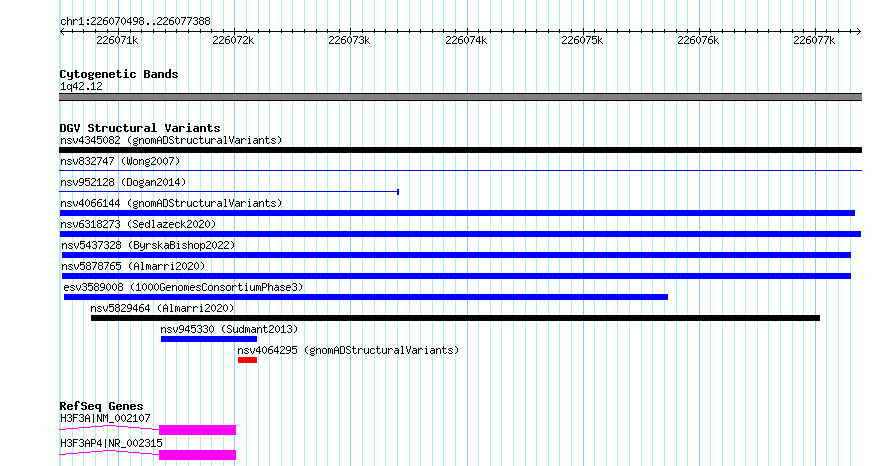Open nsv5878765 (Almarri2020) label
The height and width of the screenshot is (466, 890).
(x=133, y=266)
